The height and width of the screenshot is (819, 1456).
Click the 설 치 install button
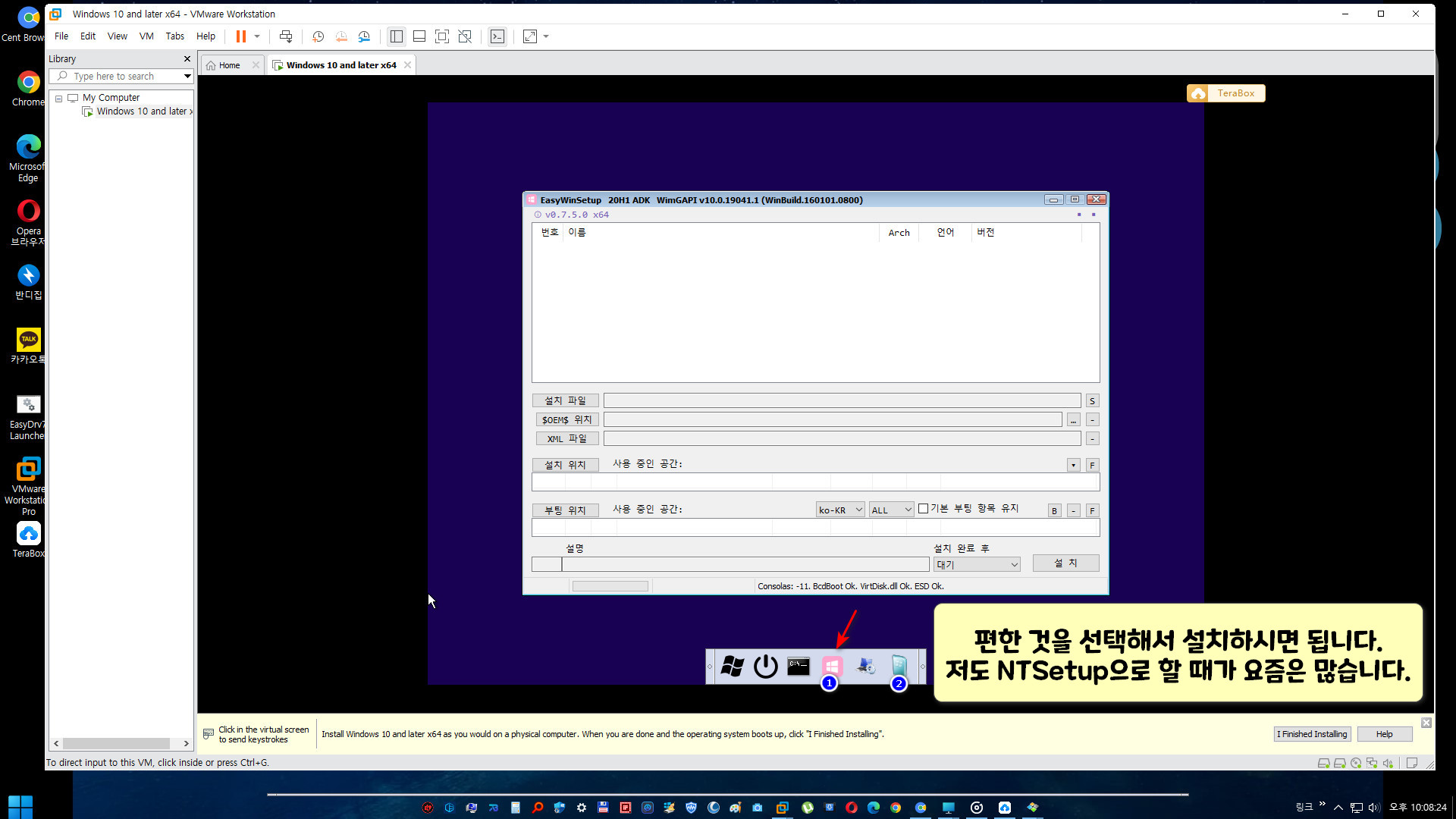pos(1065,563)
